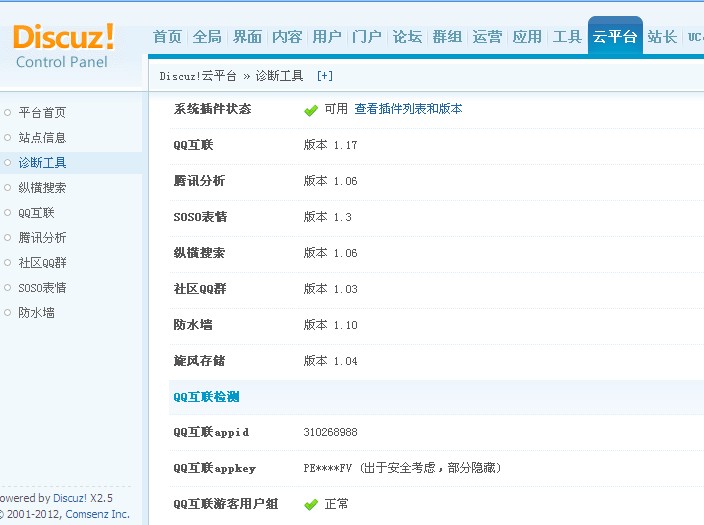Switch to the 界面 tab

(x=247, y=37)
